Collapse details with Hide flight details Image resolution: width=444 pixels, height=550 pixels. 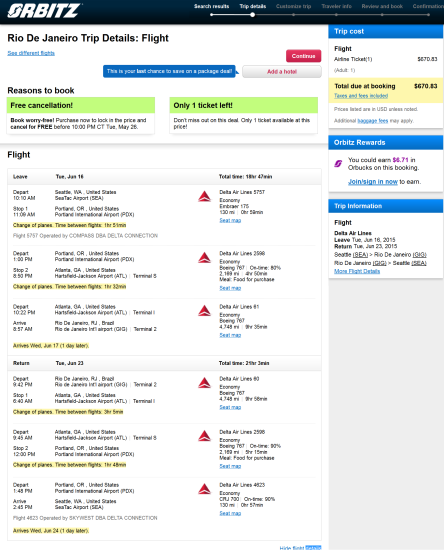point(300,548)
